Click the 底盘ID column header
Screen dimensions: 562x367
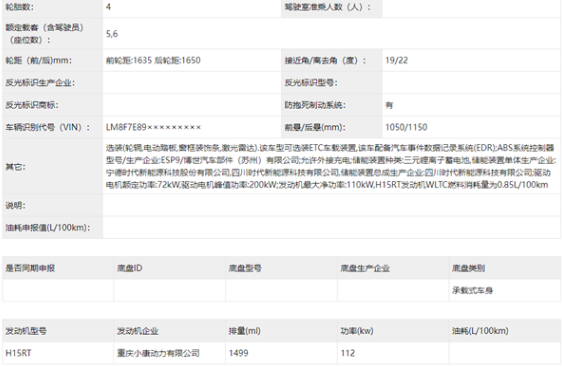(129, 268)
